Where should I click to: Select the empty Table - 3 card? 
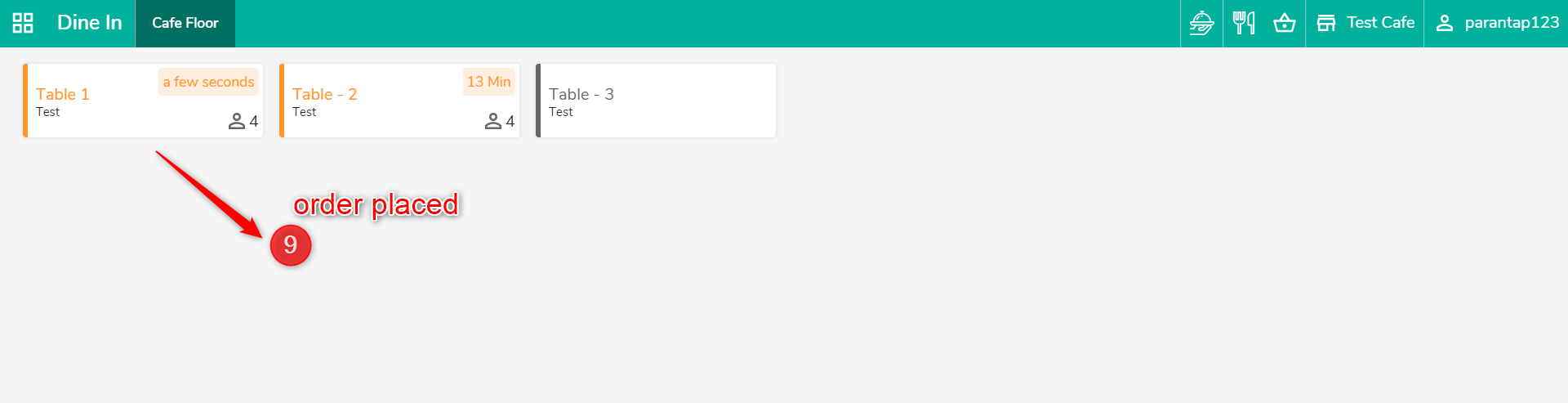(x=656, y=101)
